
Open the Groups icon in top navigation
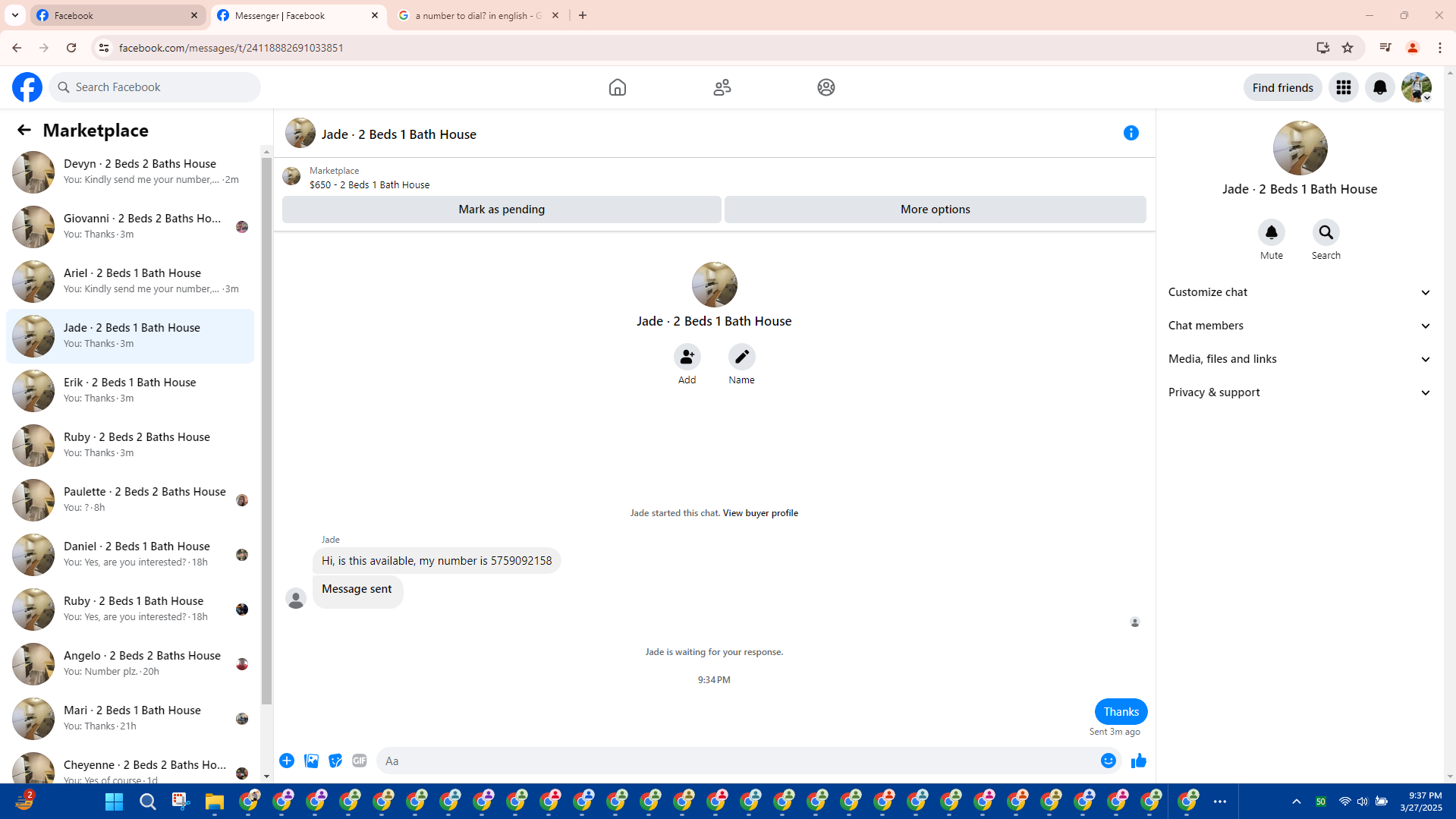coord(826,87)
